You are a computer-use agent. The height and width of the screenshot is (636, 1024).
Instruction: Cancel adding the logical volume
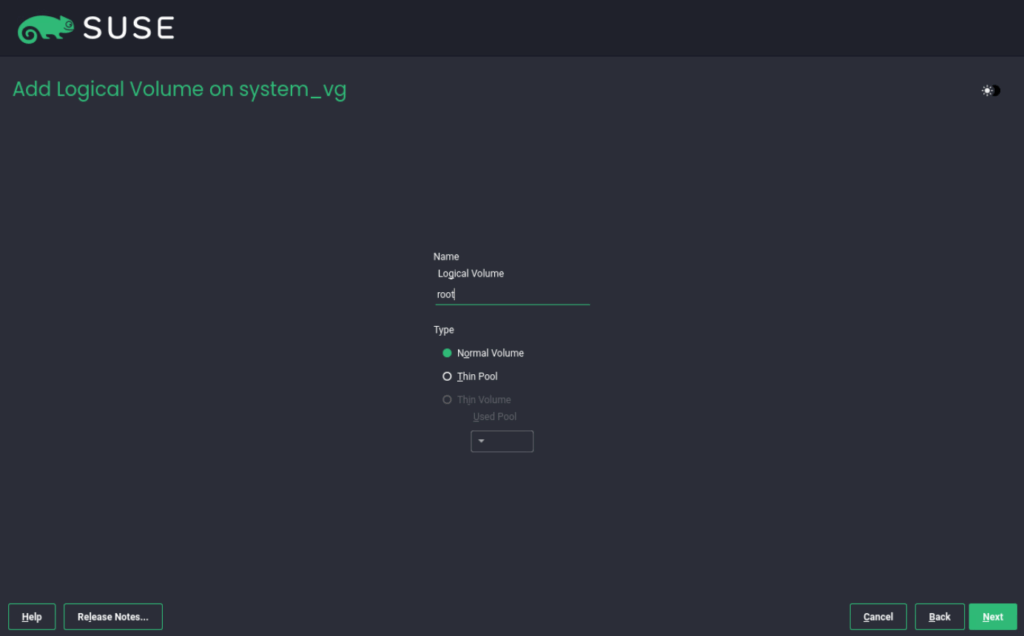(x=878, y=616)
